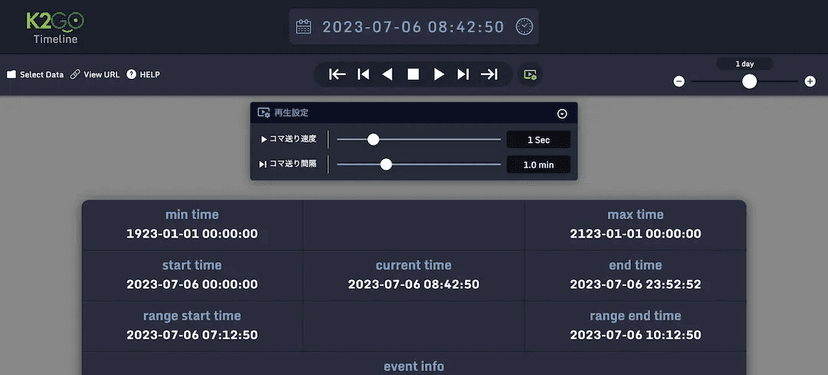Screen dimensions: 828x375
Task: Open the calendar date picker icon
Action: point(303,26)
